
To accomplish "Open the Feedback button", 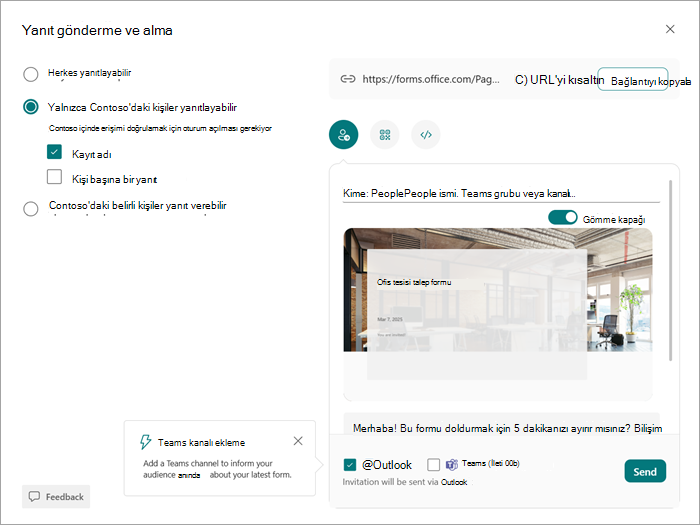I will [x=56, y=496].
